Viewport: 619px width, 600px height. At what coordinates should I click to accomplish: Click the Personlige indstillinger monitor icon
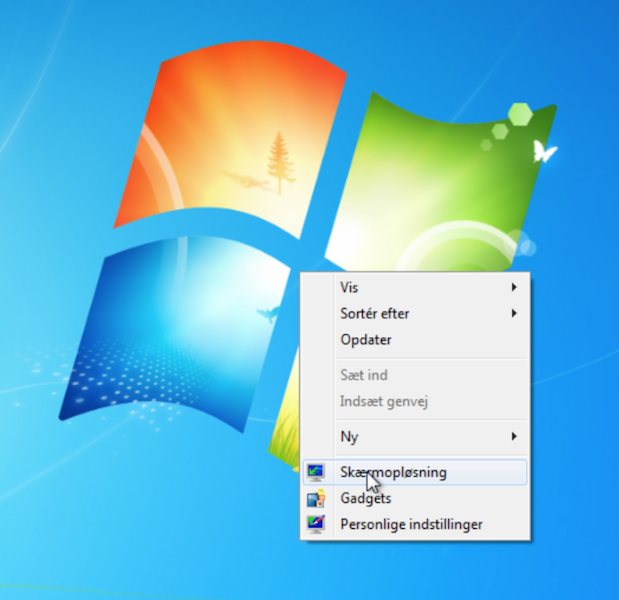coord(316,524)
